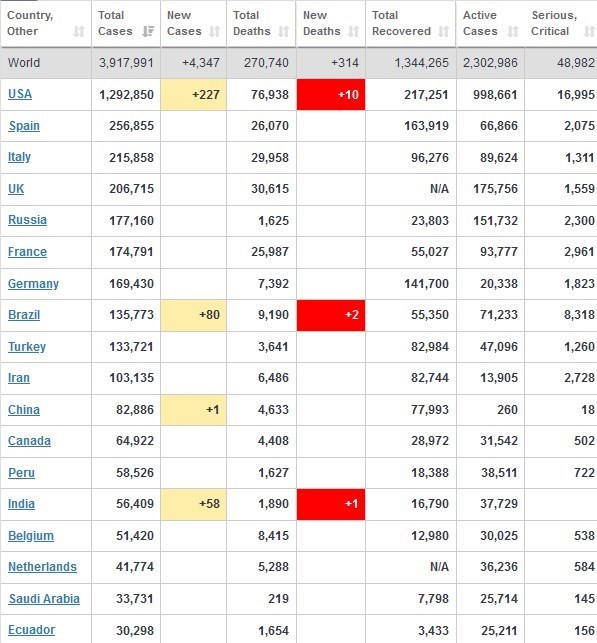The width and height of the screenshot is (597, 643).
Task: Click the Germany link
Action: coord(33,283)
